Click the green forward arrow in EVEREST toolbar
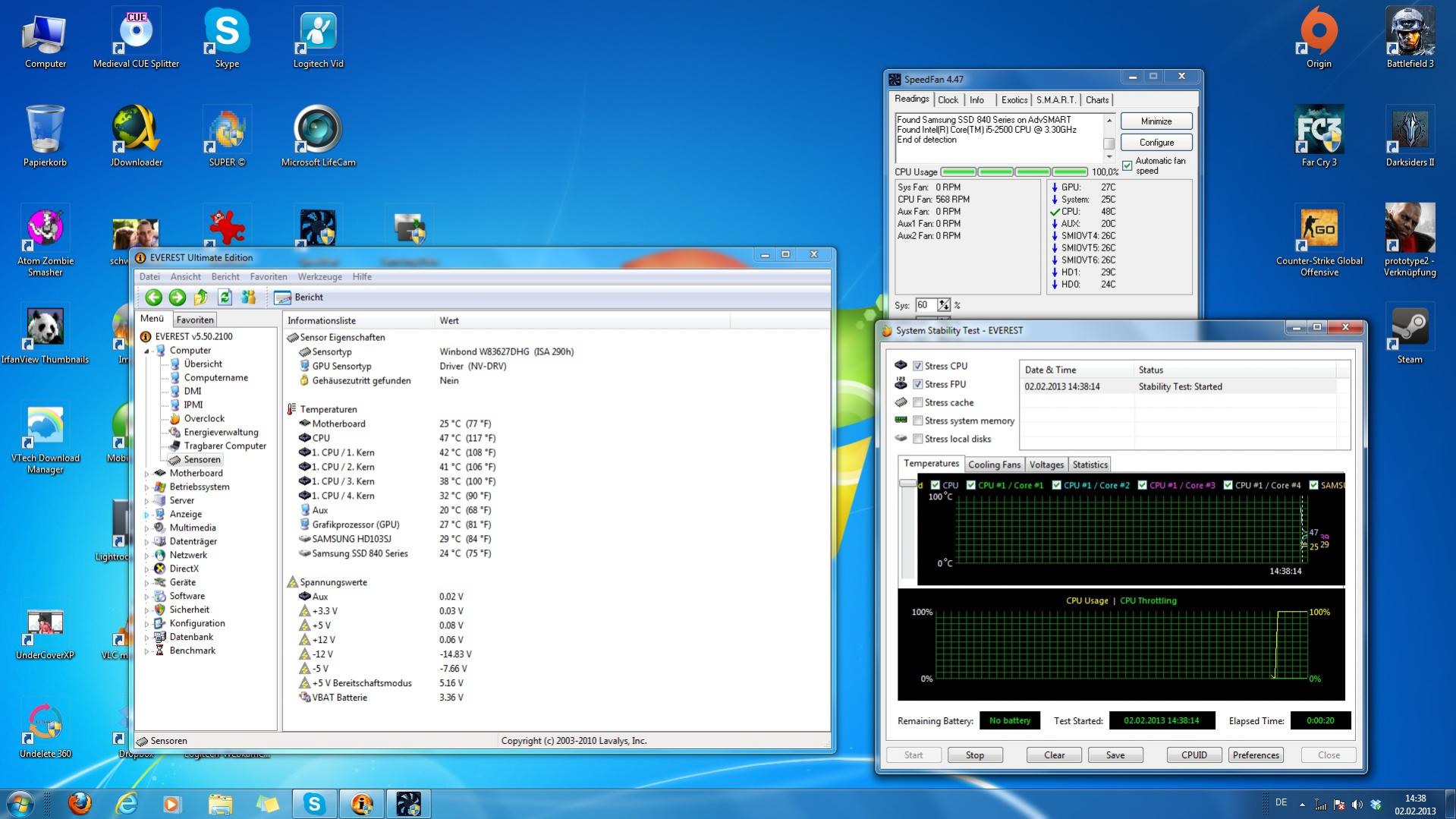The image size is (1456, 819). point(178,298)
